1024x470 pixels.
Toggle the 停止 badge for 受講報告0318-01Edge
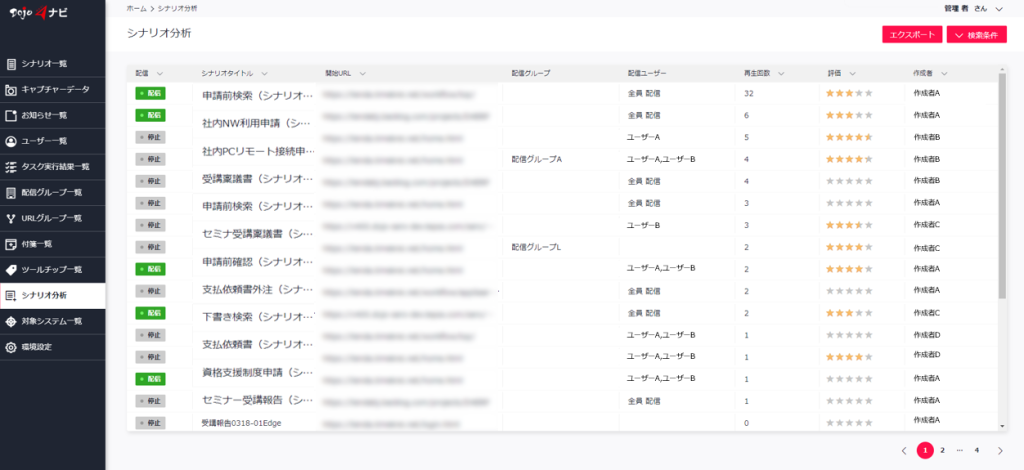150,423
